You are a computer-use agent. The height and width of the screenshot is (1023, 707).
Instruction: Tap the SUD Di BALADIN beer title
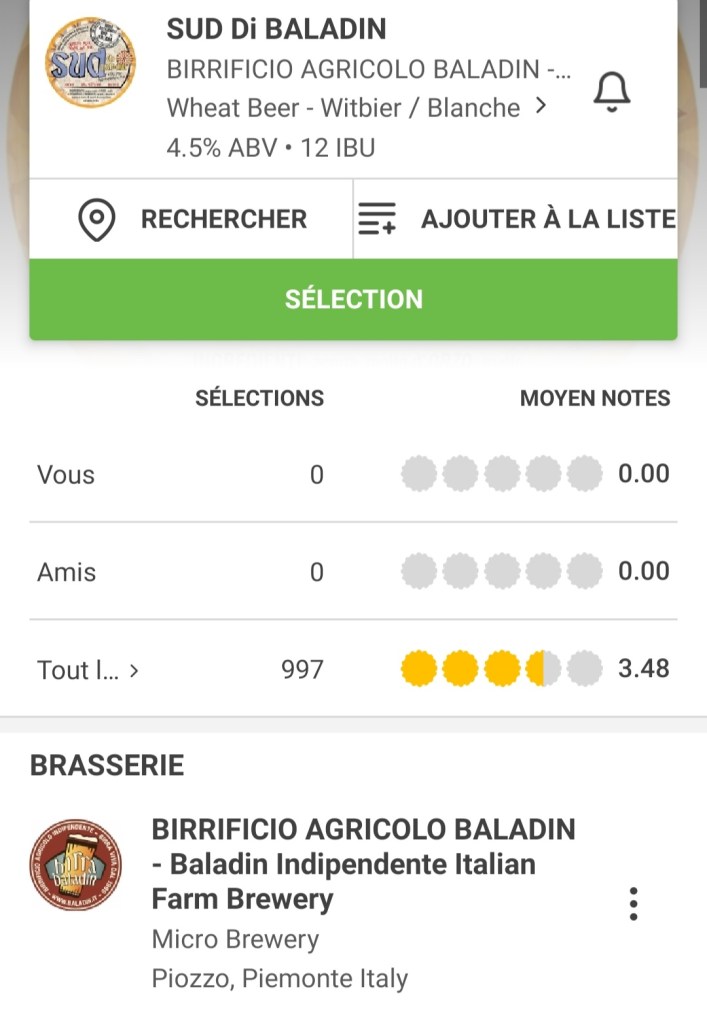click(276, 29)
